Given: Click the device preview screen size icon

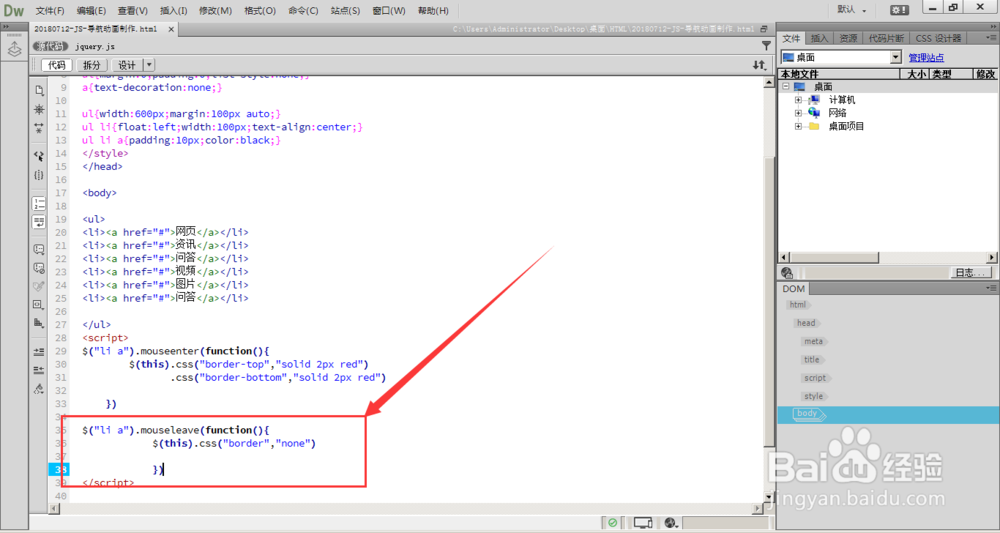Looking at the screenshot, I should 643,523.
